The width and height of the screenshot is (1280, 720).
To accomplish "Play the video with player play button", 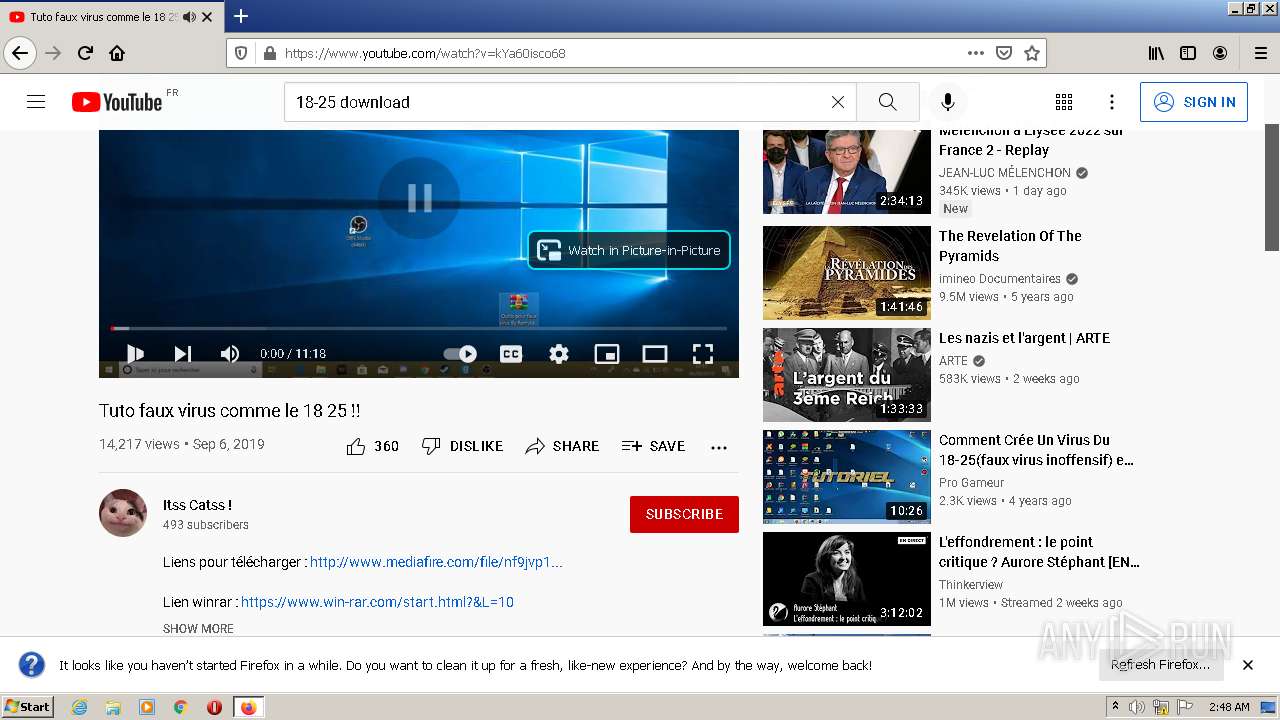I will click(135, 353).
